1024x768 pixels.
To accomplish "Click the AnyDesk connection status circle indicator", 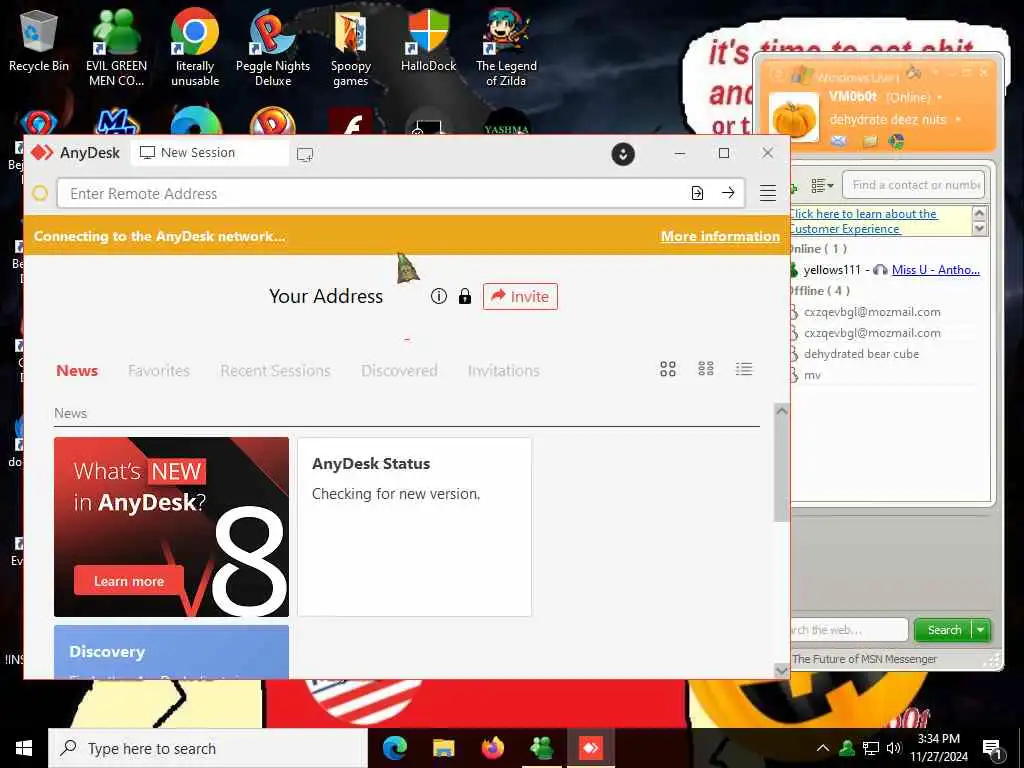I will (40, 193).
